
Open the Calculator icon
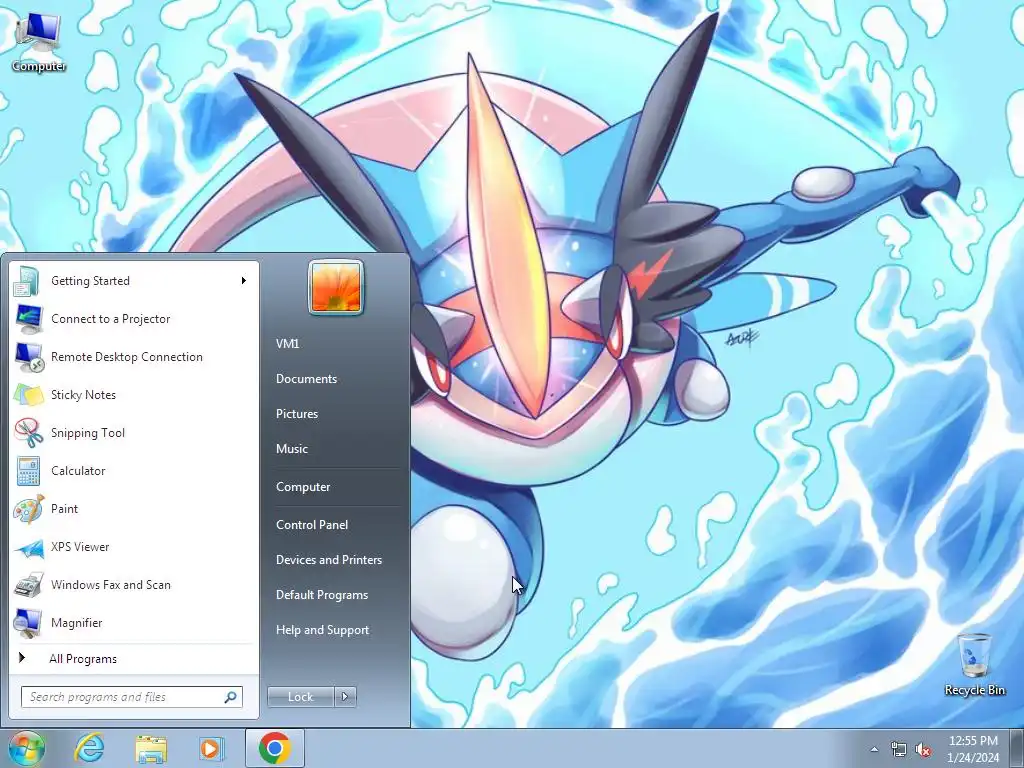point(28,471)
